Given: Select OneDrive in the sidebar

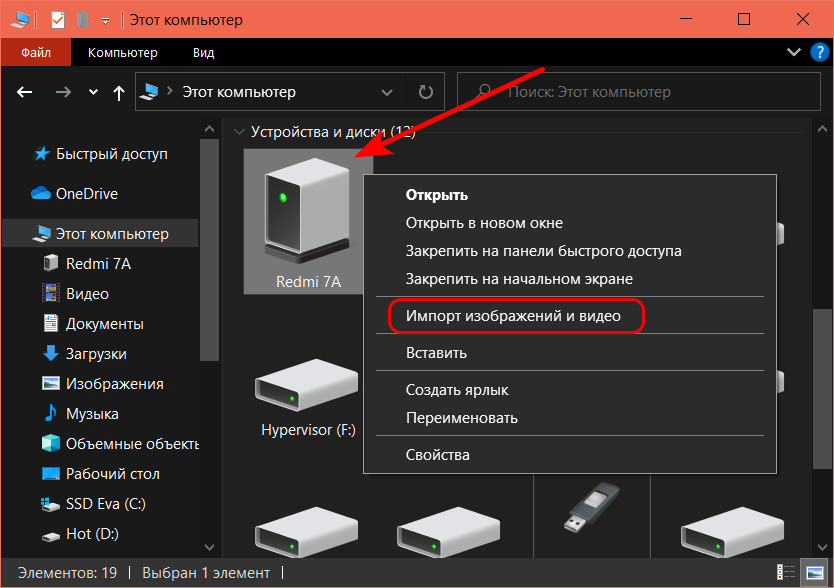Looking at the screenshot, I should pyautogui.click(x=86, y=193).
